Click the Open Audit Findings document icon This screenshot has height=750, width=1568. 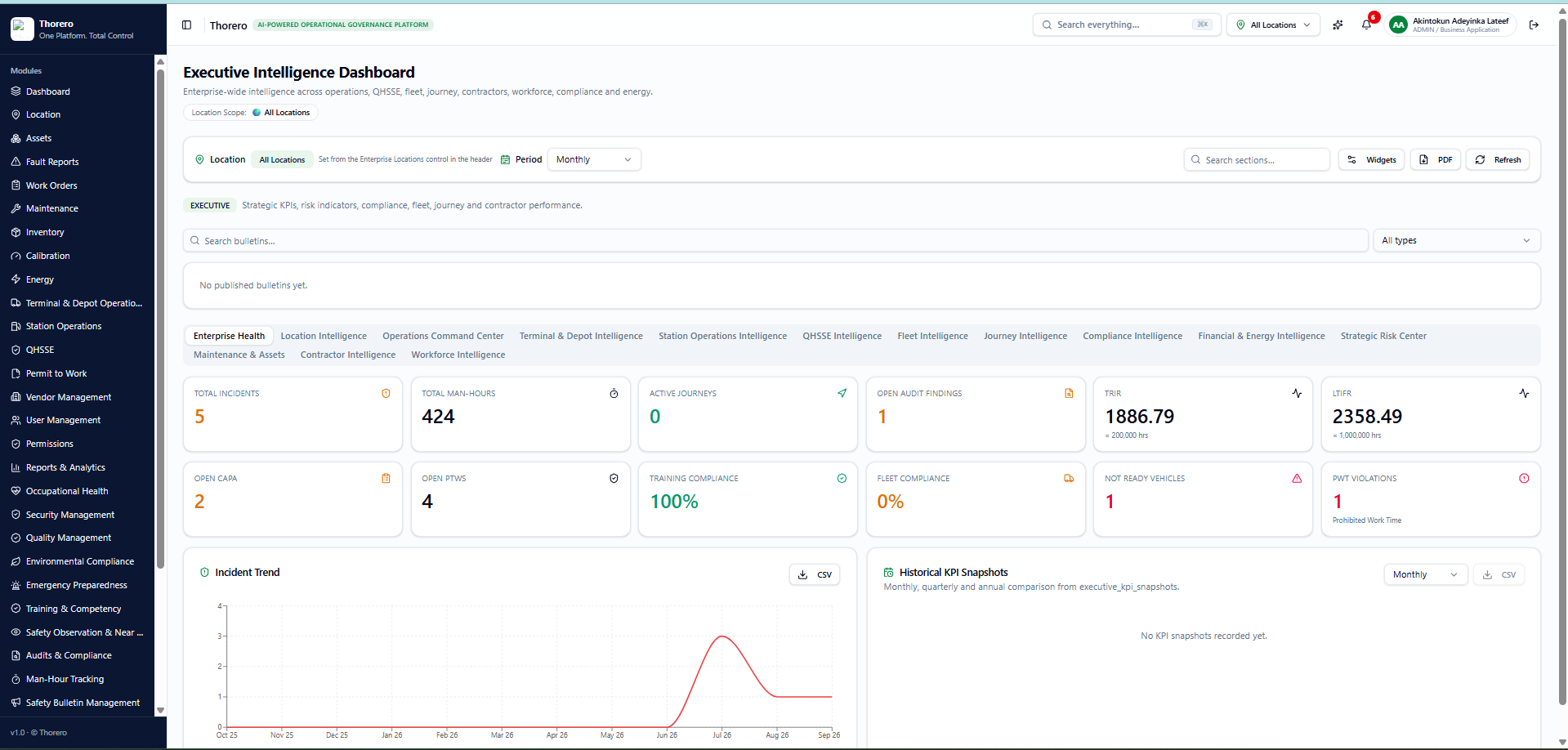point(1069,393)
